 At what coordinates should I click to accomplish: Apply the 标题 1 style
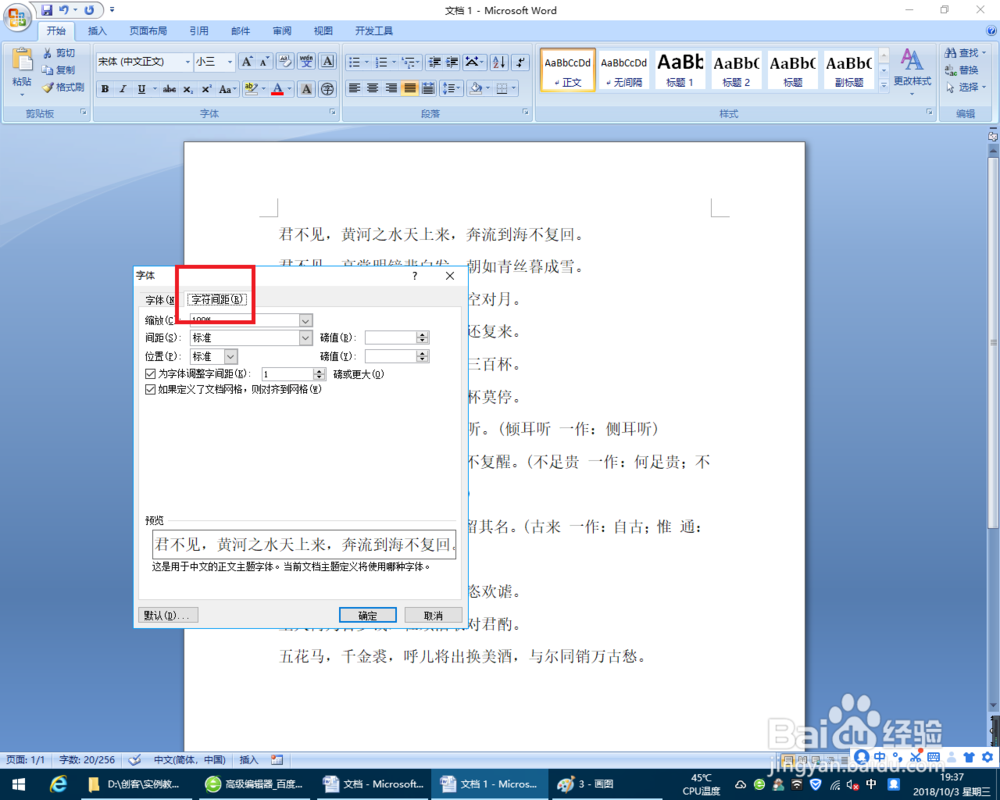(x=680, y=69)
